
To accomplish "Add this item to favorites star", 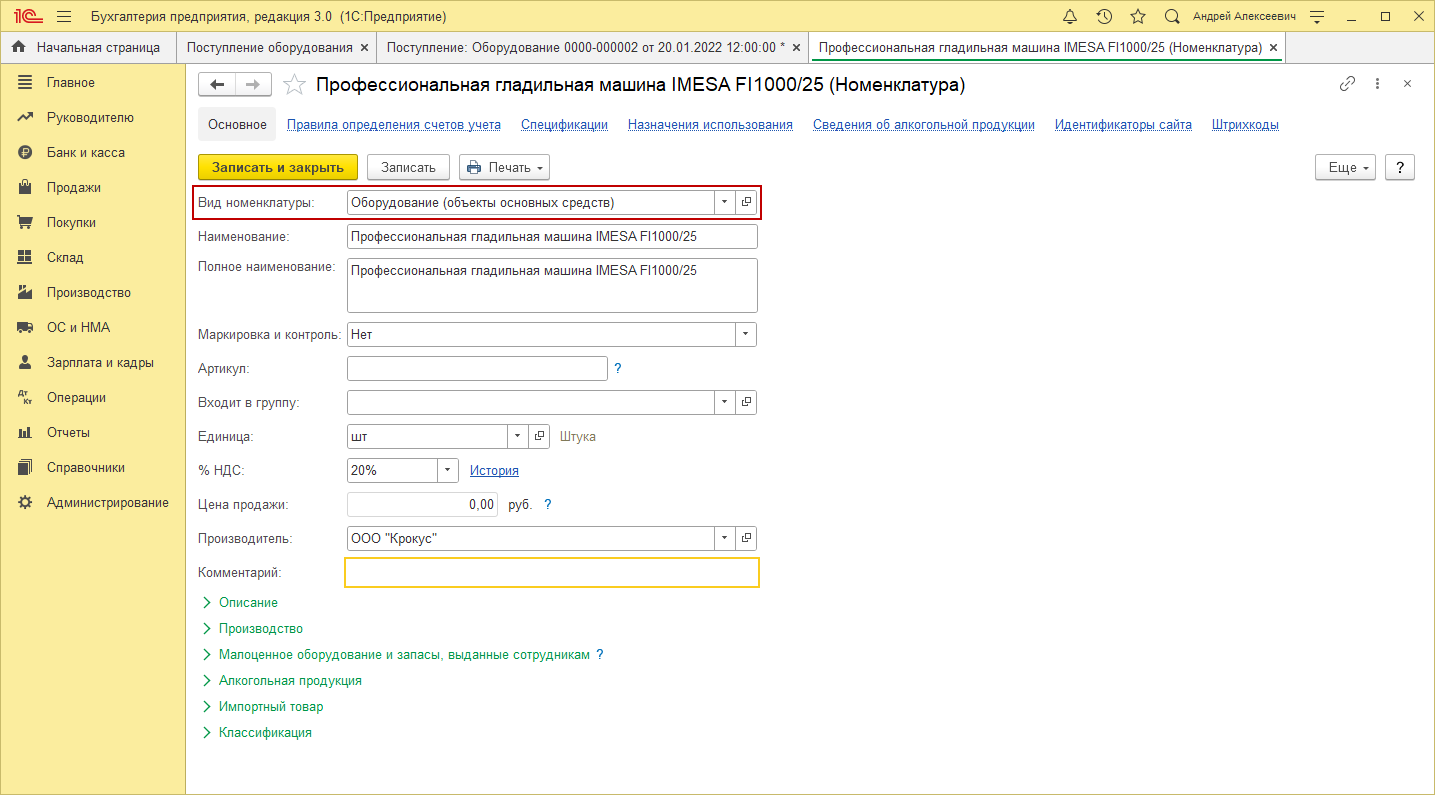I will tap(294, 85).
